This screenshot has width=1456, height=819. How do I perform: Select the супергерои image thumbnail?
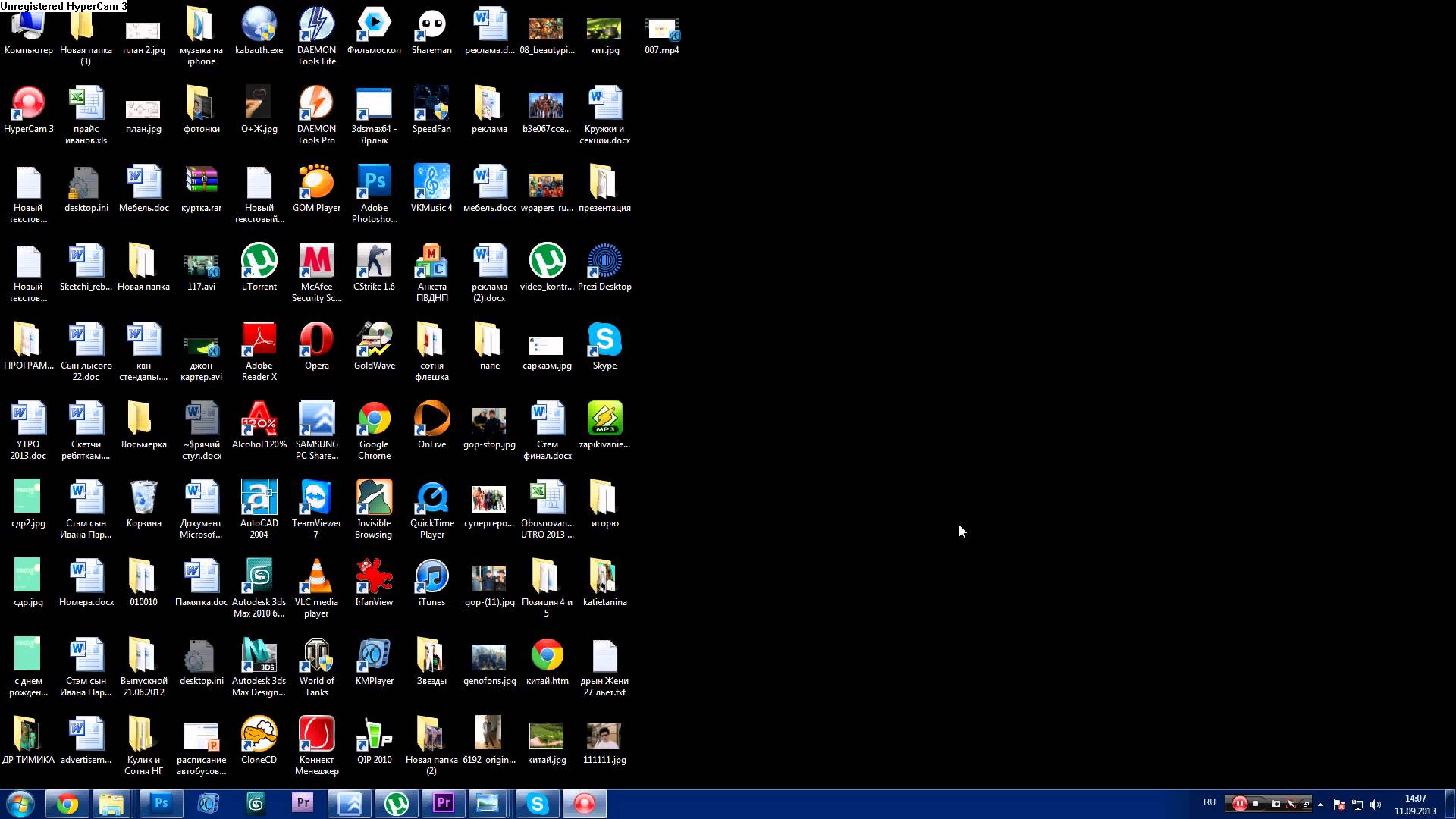pyautogui.click(x=489, y=507)
